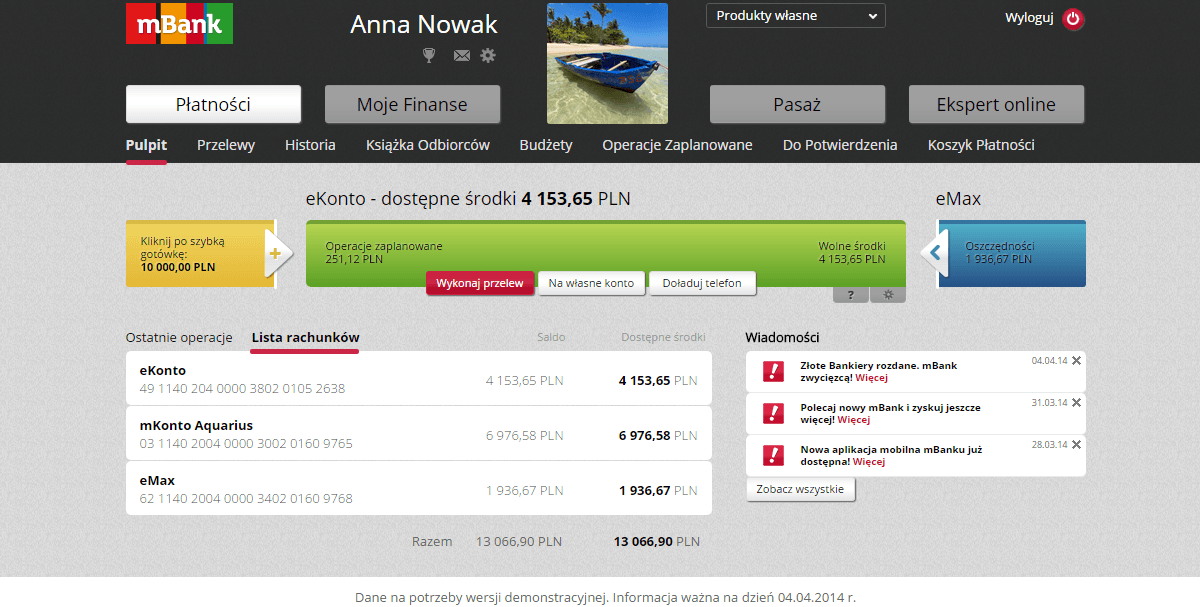The image size is (1200, 607).
Task: Select the eKonto account row name
Action: pos(163,371)
